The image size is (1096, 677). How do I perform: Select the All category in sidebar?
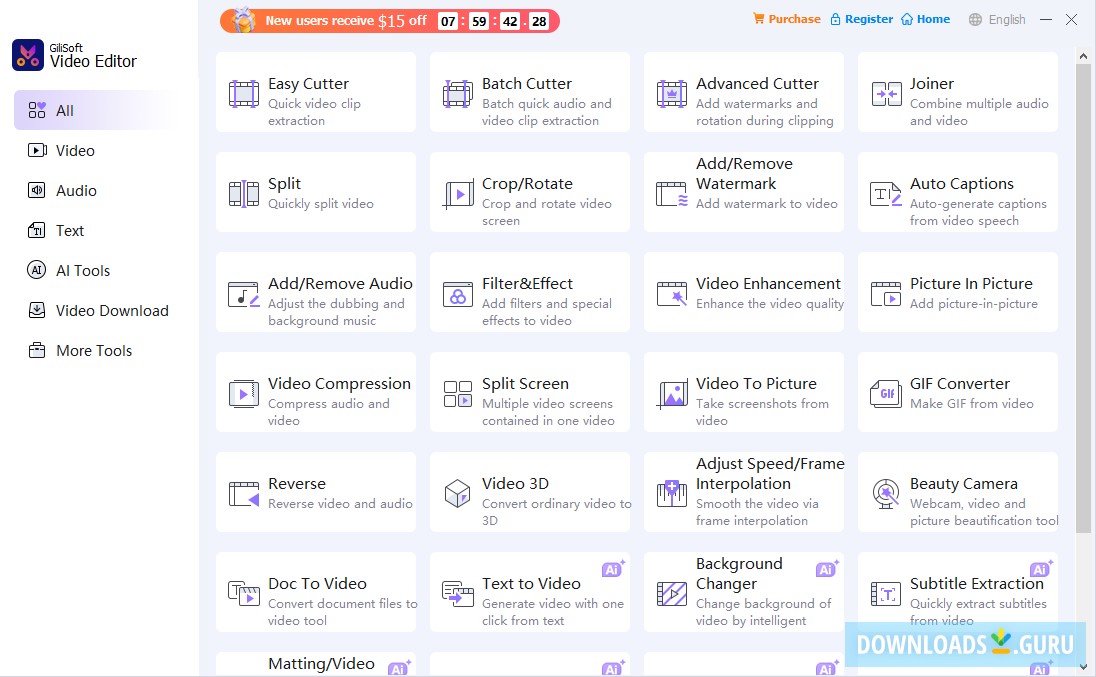[94, 110]
